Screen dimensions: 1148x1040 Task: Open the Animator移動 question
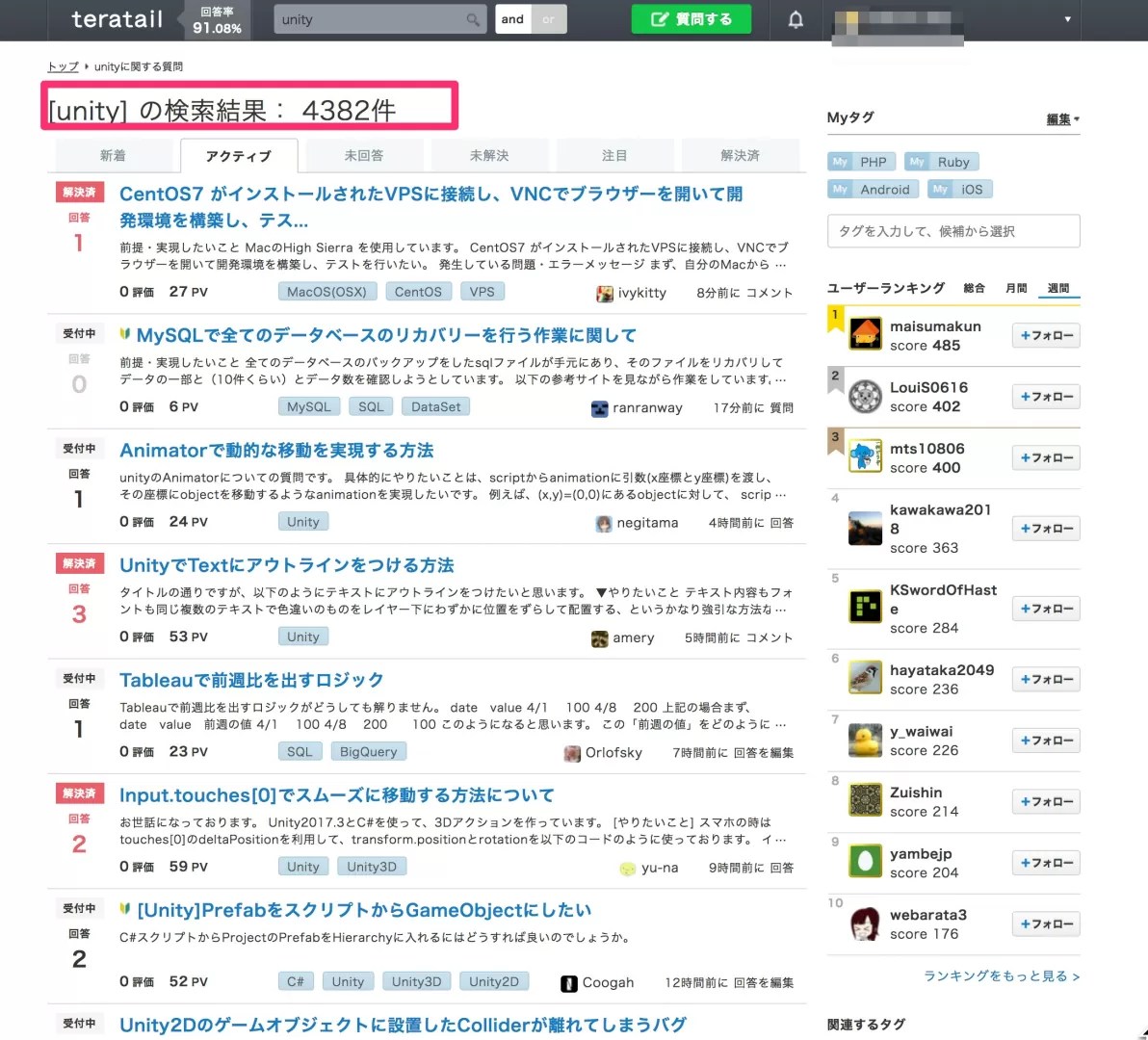(x=276, y=450)
